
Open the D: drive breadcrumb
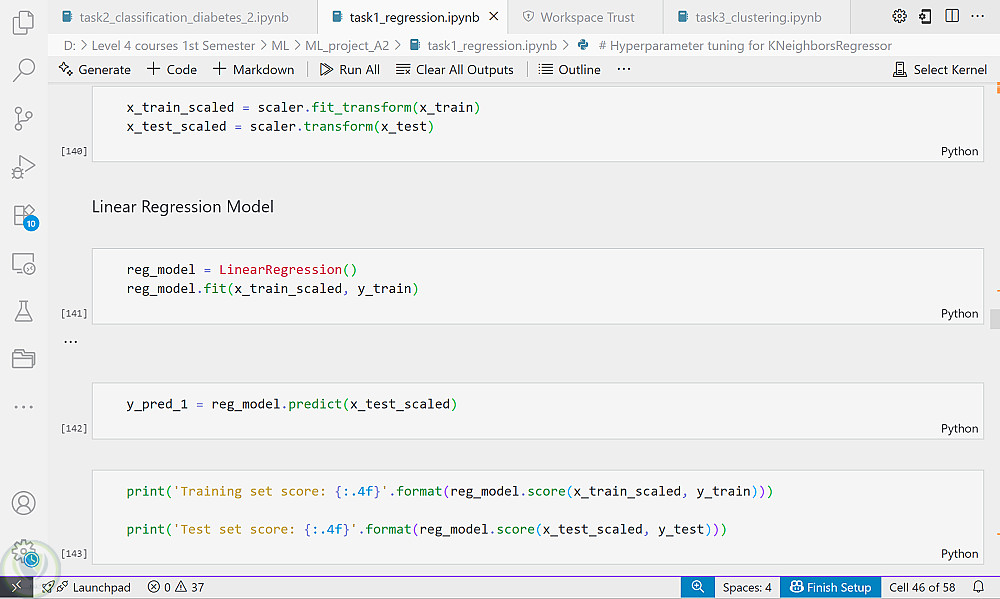tap(70, 45)
